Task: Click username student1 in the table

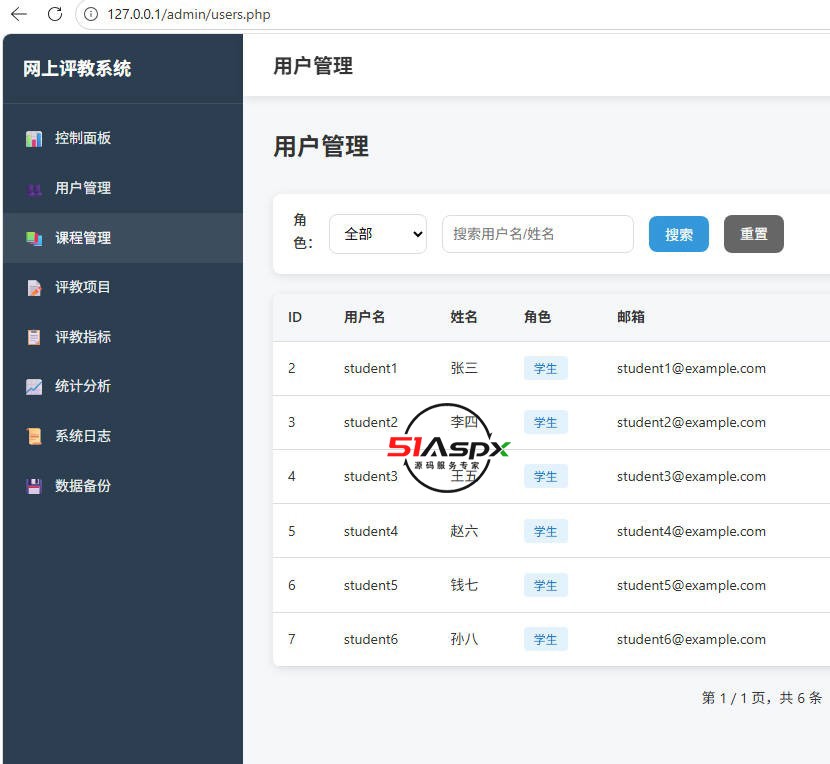Action: point(371,368)
